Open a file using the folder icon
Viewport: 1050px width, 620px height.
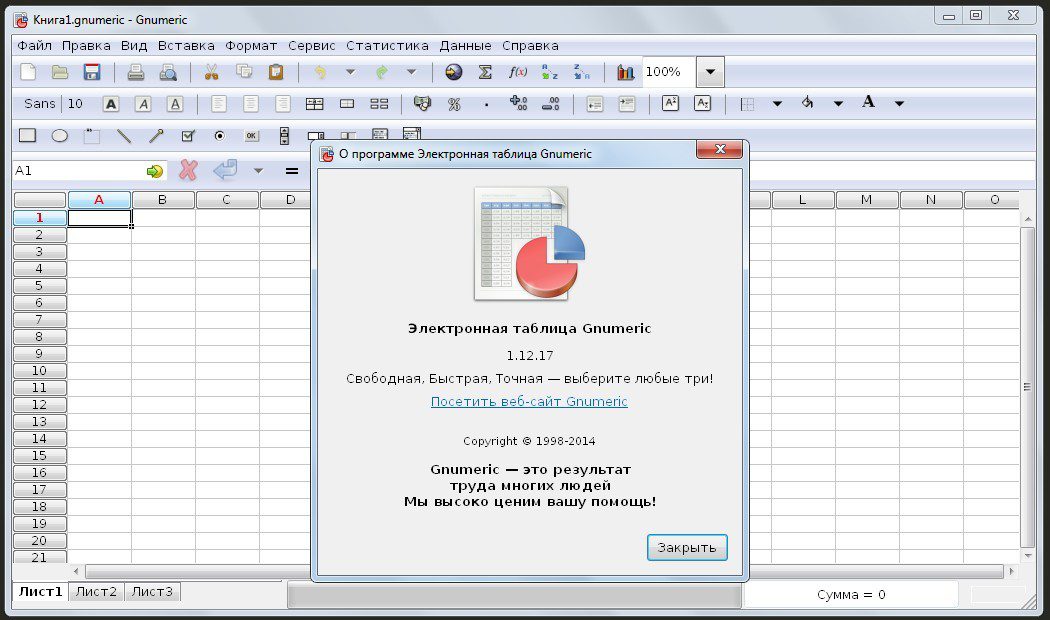[60, 72]
